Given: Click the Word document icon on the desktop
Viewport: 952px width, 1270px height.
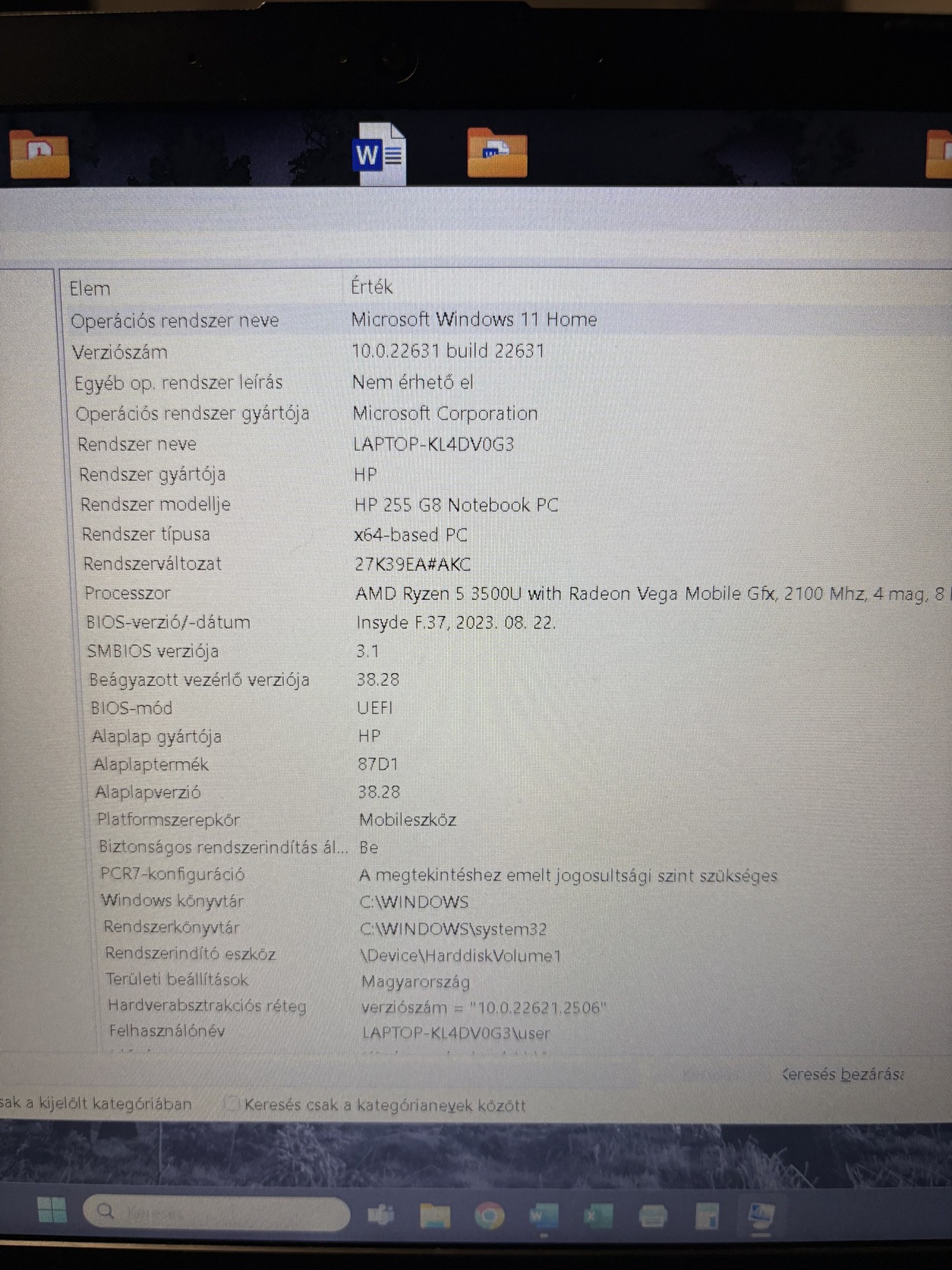Looking at the screenshot, I should click(x=380, y=153).
